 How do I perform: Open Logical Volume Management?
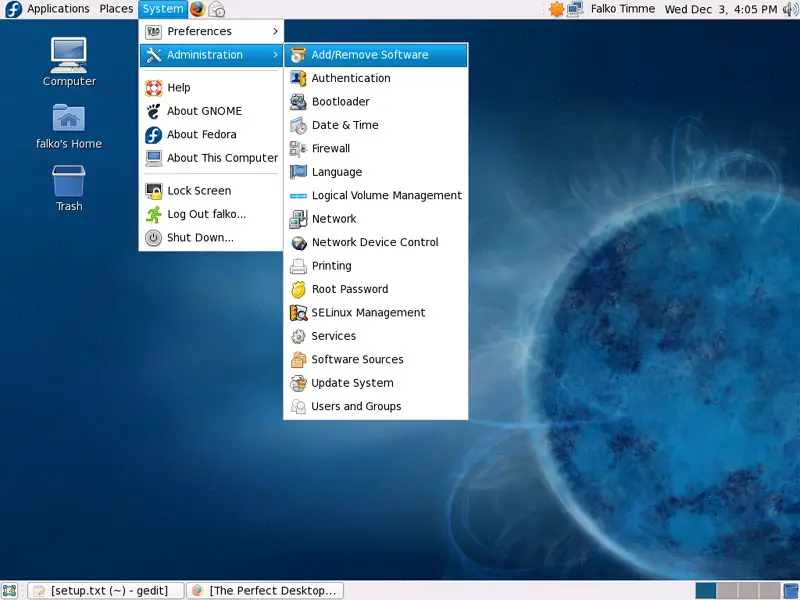point(376,195)
